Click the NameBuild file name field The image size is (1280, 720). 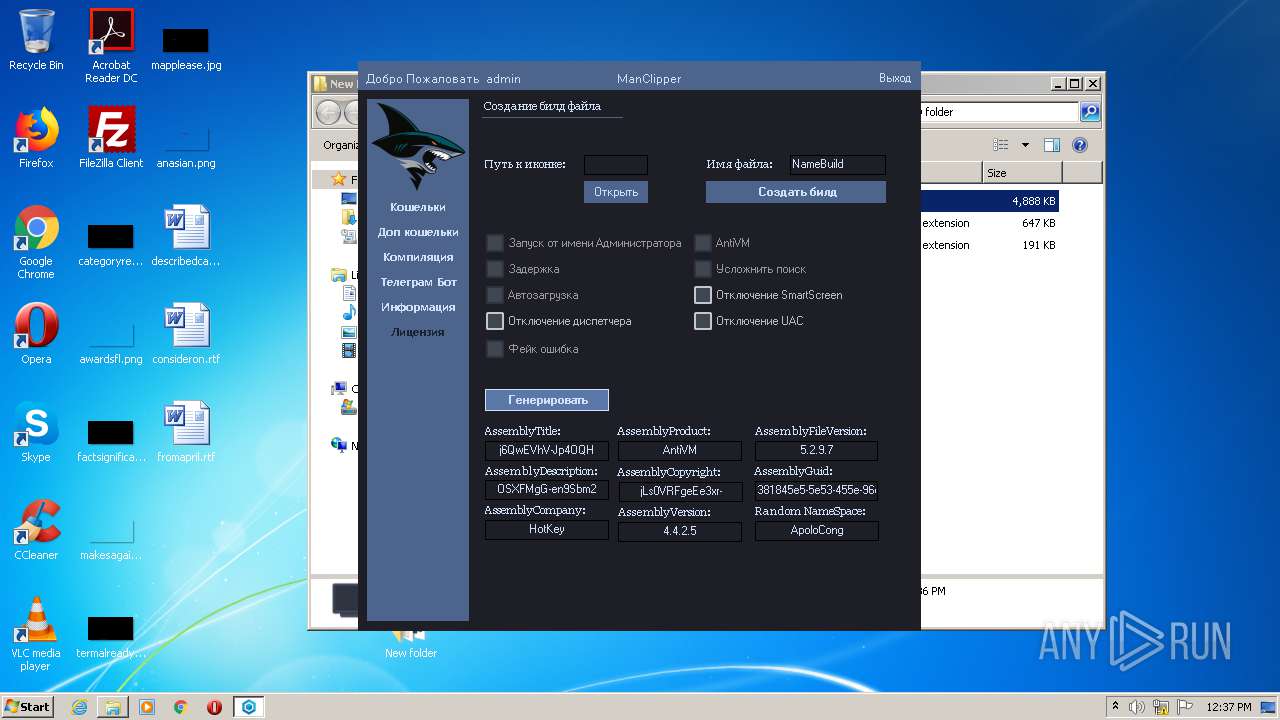pos(838,165)
